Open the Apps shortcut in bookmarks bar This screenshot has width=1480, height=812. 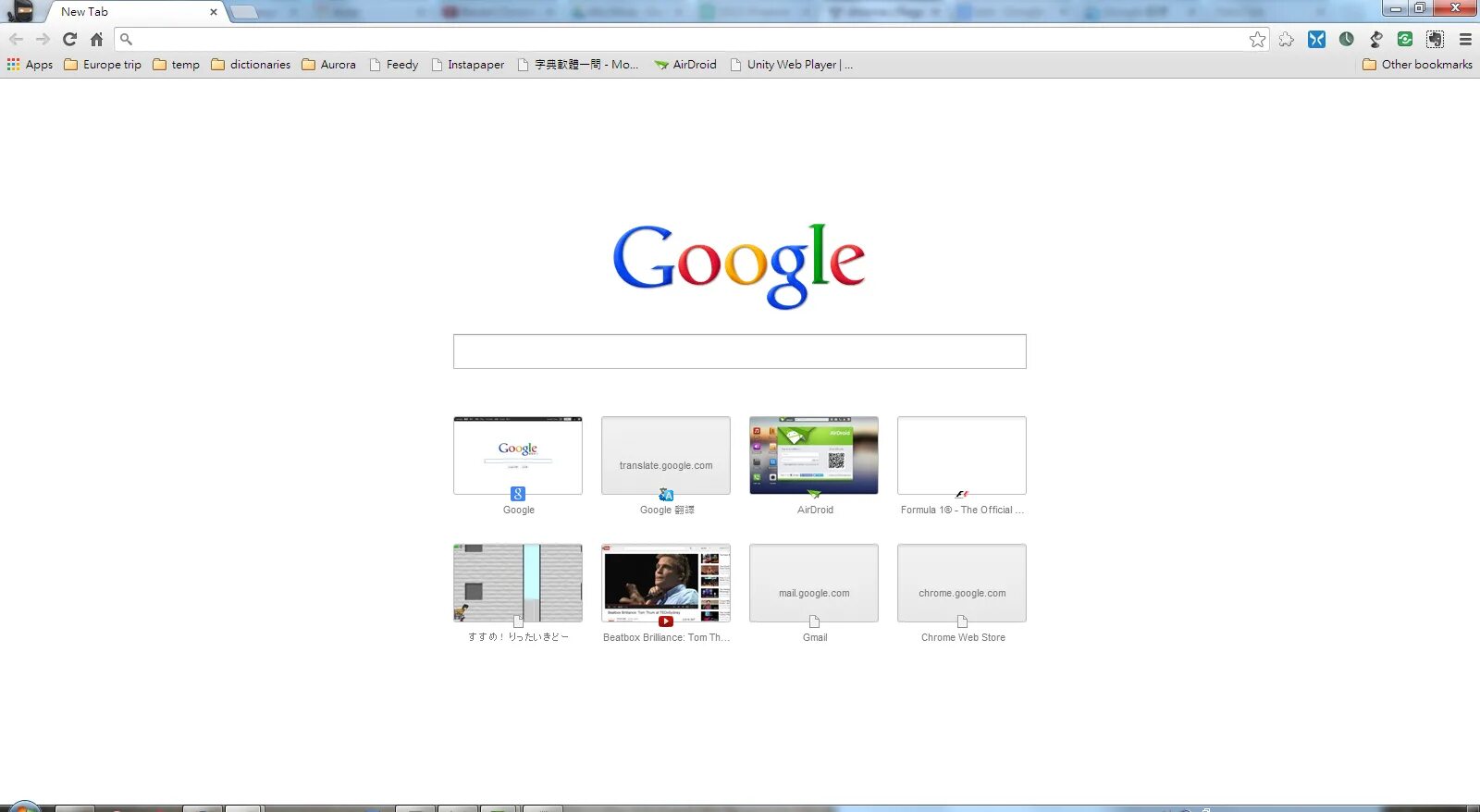30,65
